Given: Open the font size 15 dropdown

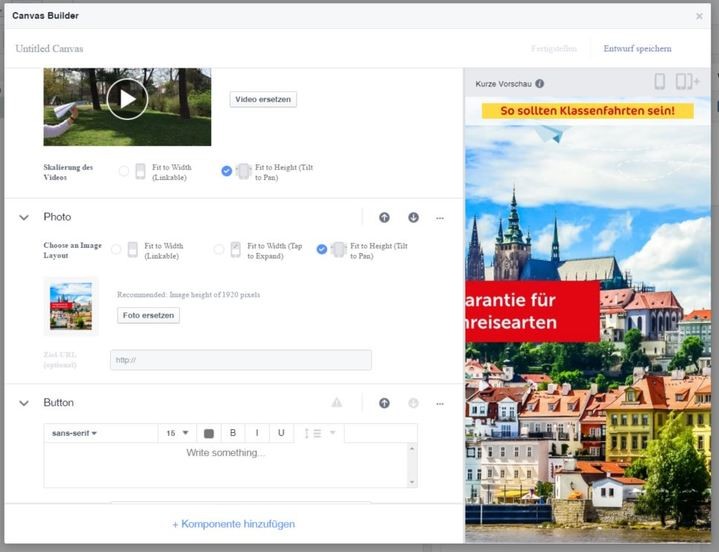Looking at the screenshot, I should [177, 433].
